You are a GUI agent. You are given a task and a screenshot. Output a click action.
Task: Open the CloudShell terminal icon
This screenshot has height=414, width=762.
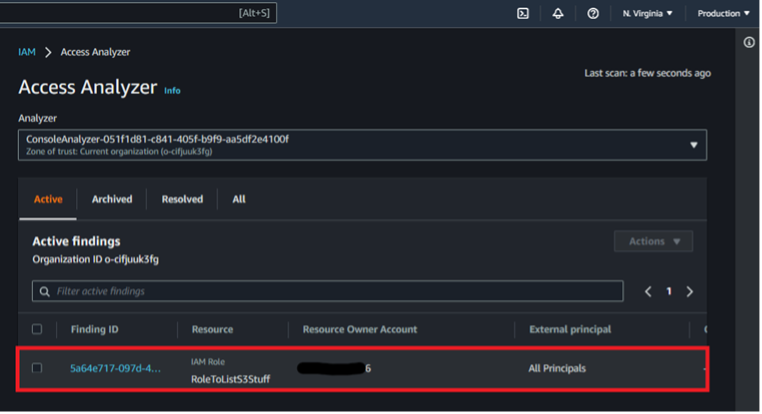[x=522, y=13]
